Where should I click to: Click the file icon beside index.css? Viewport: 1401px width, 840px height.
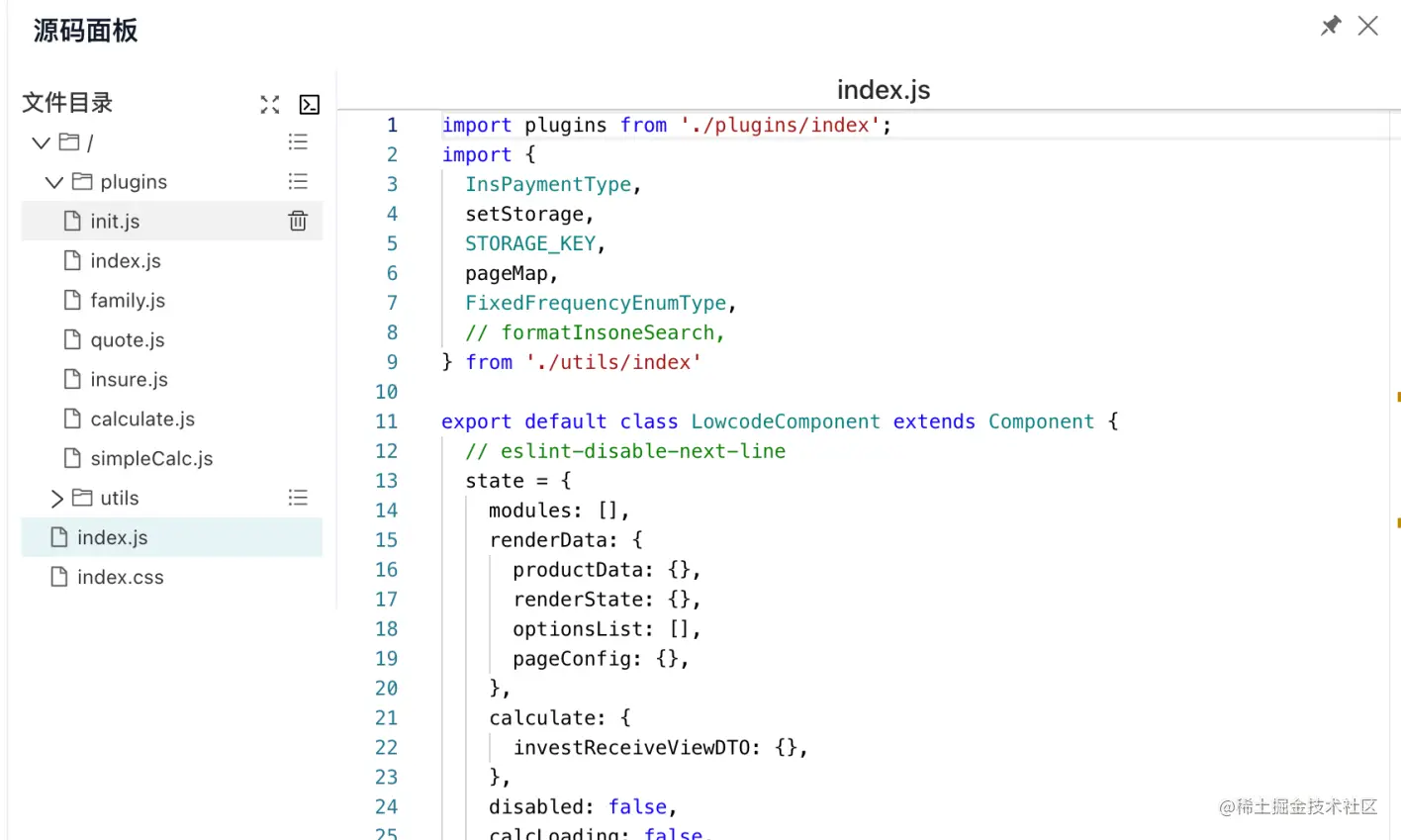click(59, 577)
